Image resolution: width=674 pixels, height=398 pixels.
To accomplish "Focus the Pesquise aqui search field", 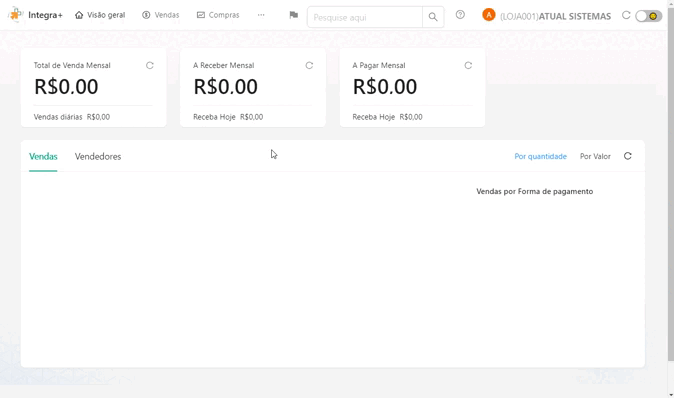I will click(365, 17).
